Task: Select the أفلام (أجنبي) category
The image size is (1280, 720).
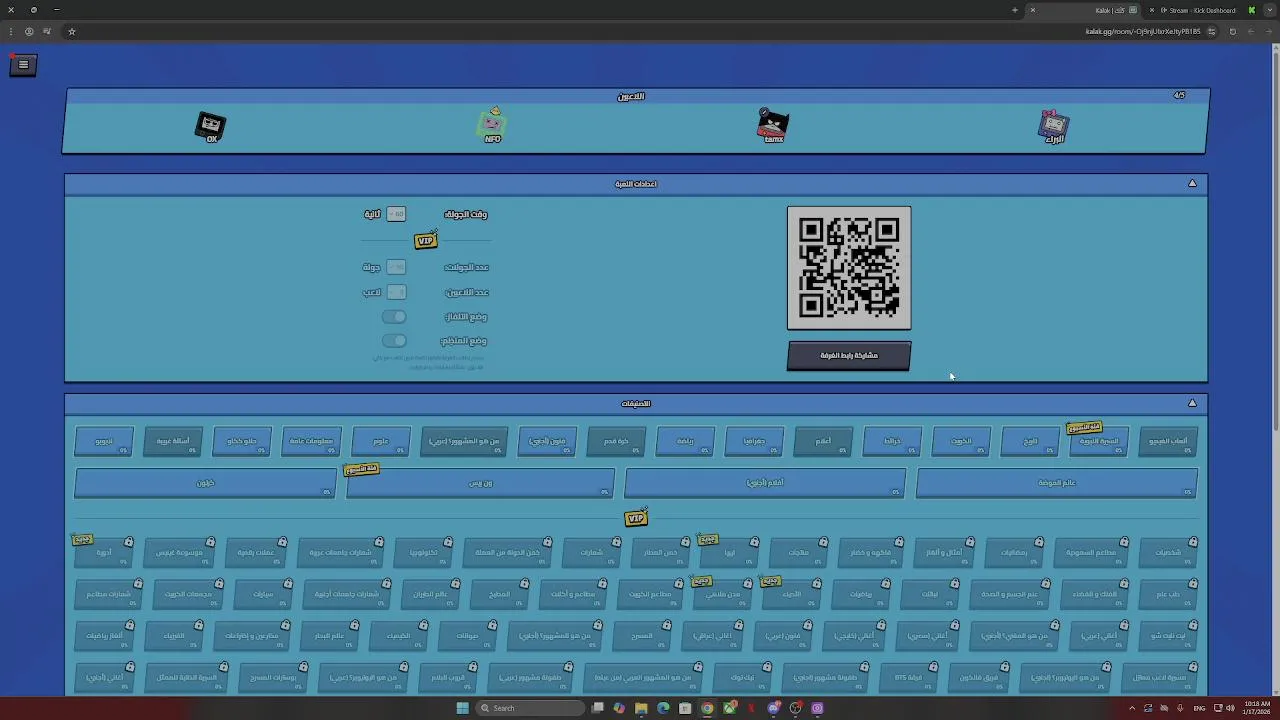Action: pos(765,483)
